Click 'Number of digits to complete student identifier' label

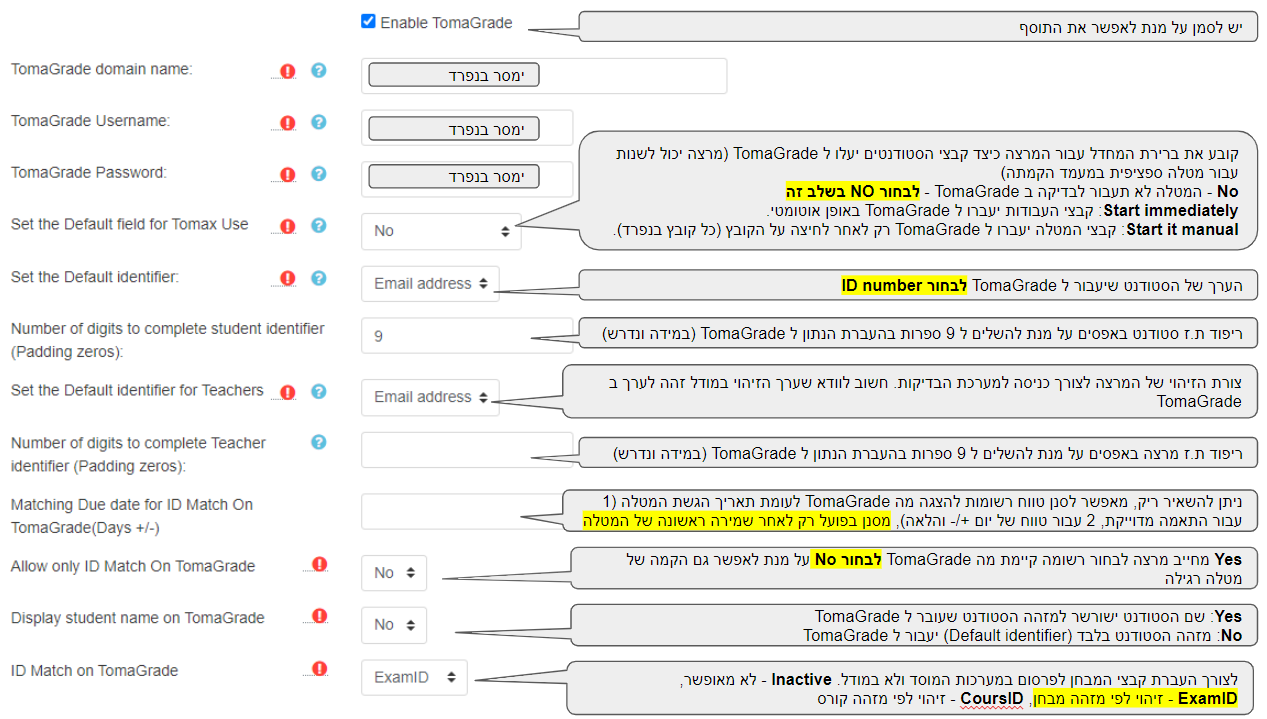[167, 339]
